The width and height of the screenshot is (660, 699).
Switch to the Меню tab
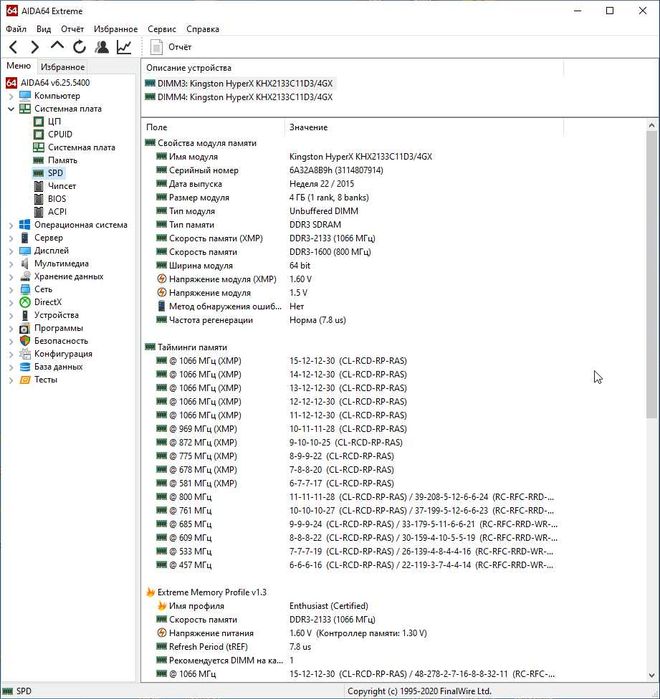19,66
